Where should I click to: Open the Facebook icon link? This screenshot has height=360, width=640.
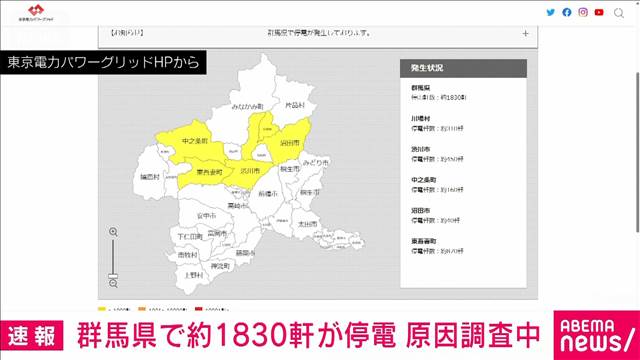(567, 12)
